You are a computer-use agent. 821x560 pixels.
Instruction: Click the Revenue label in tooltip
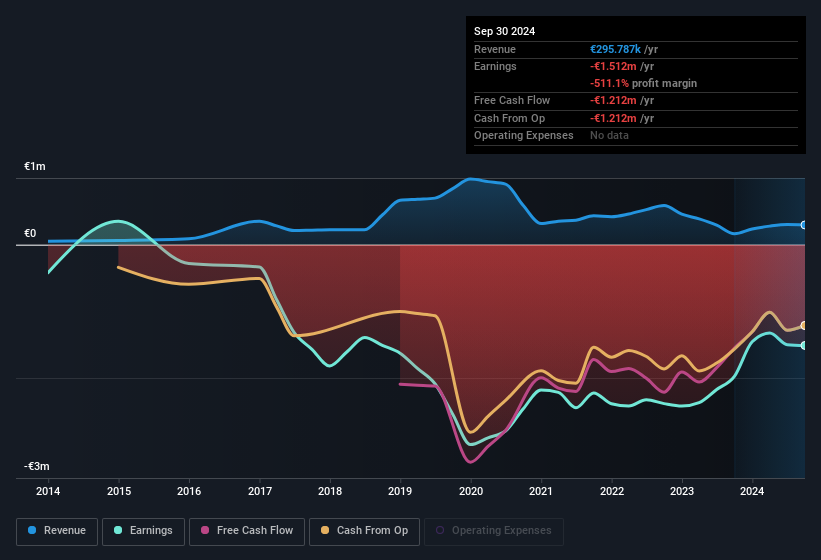coord(495,49)
